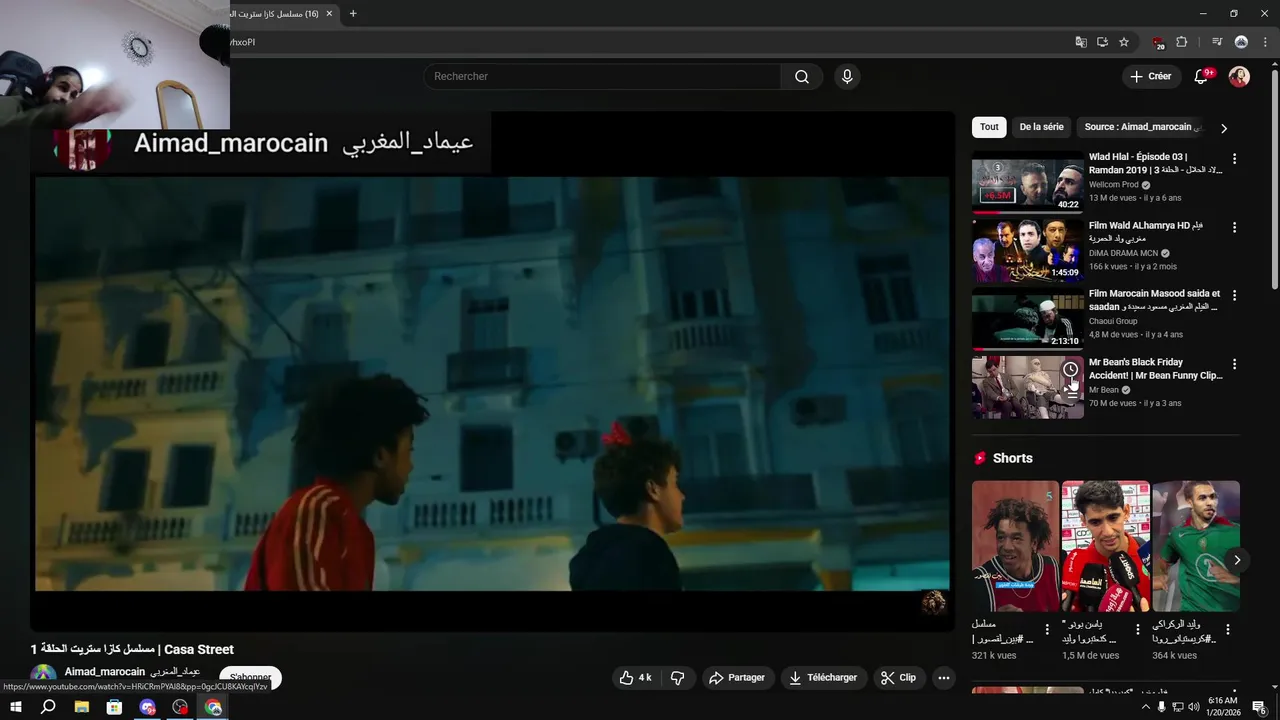Dislike the video
The width and height of the screenshot is (1280, 720).
coord(677,677)
